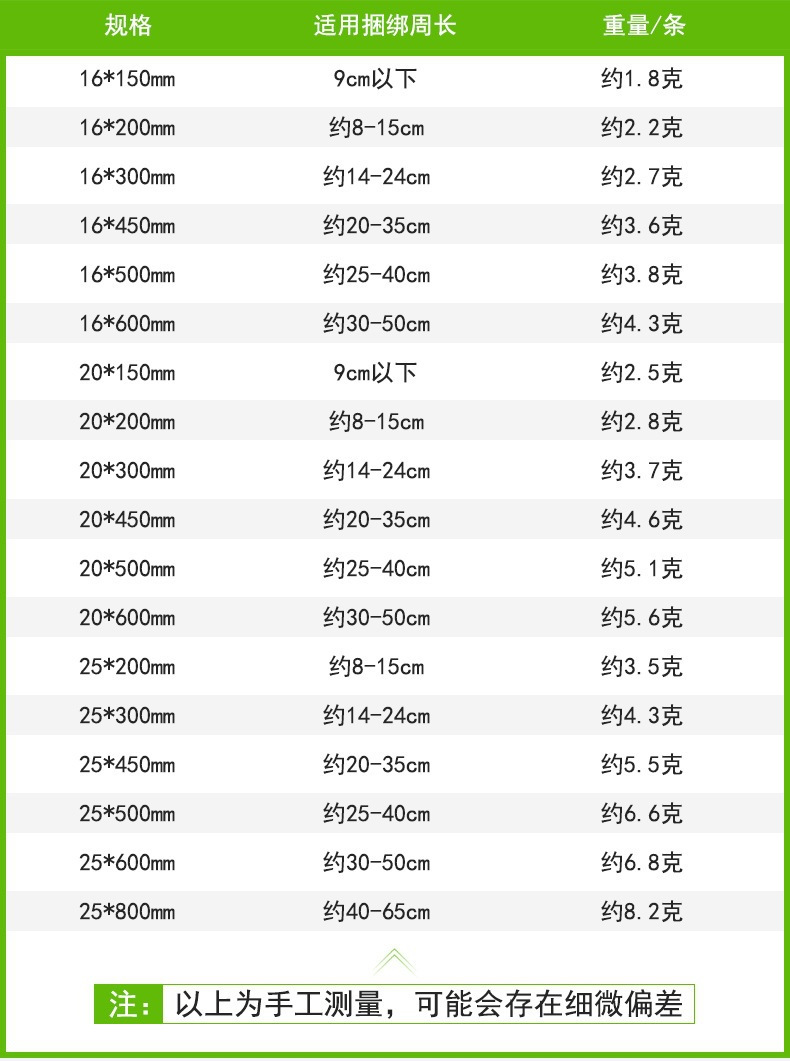Select the 约5.1克 weight cell
The image size is (790, 1061).
point(641,569)
